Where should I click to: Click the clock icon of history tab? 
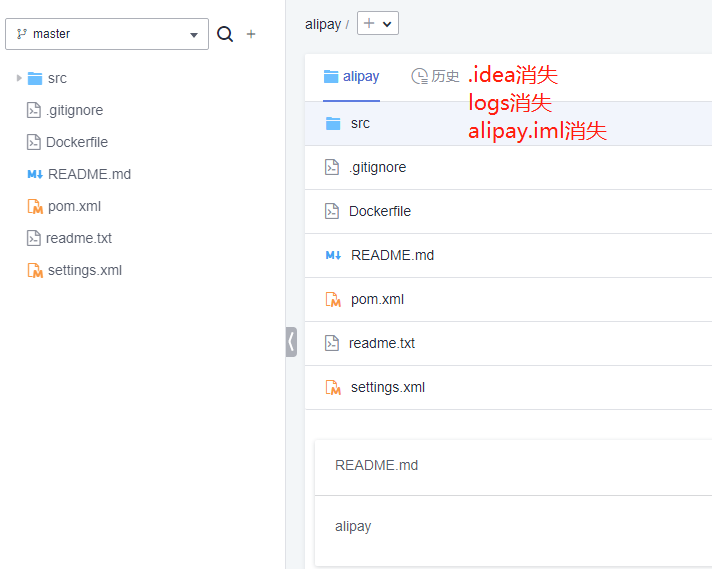pyautogui.click(x=419, y=76)
